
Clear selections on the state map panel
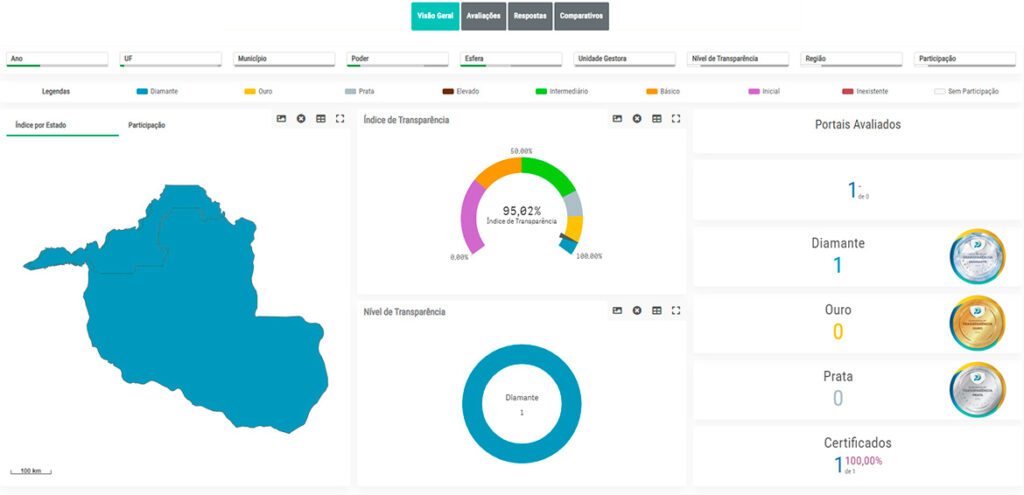pos(301,119)
